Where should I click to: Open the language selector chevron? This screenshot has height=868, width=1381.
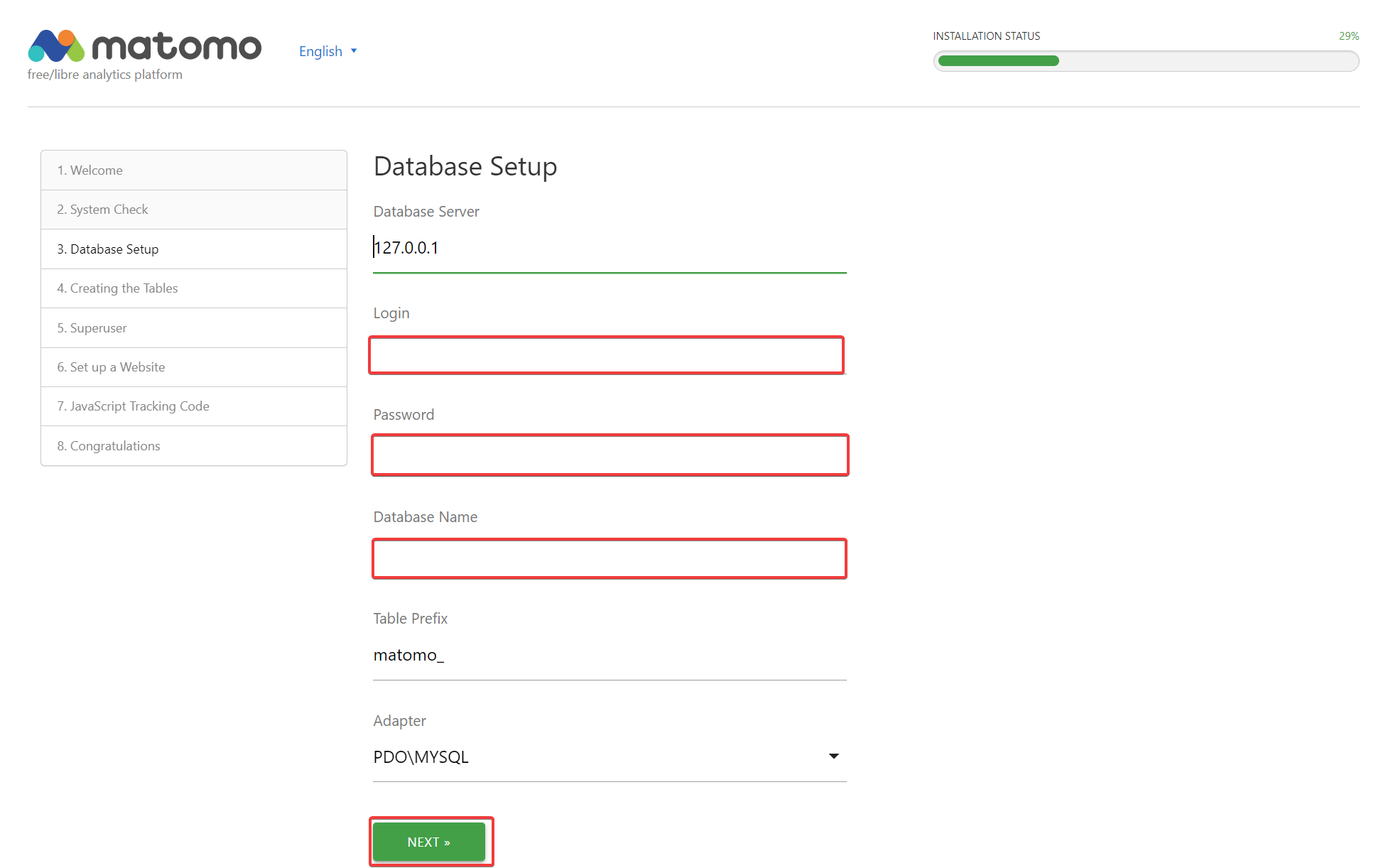coord(356,50)
